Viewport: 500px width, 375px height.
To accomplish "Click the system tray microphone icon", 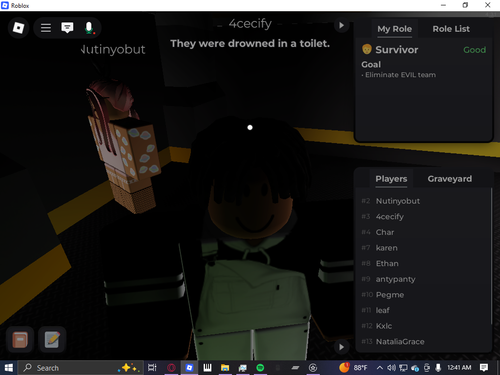I will 438,368.
